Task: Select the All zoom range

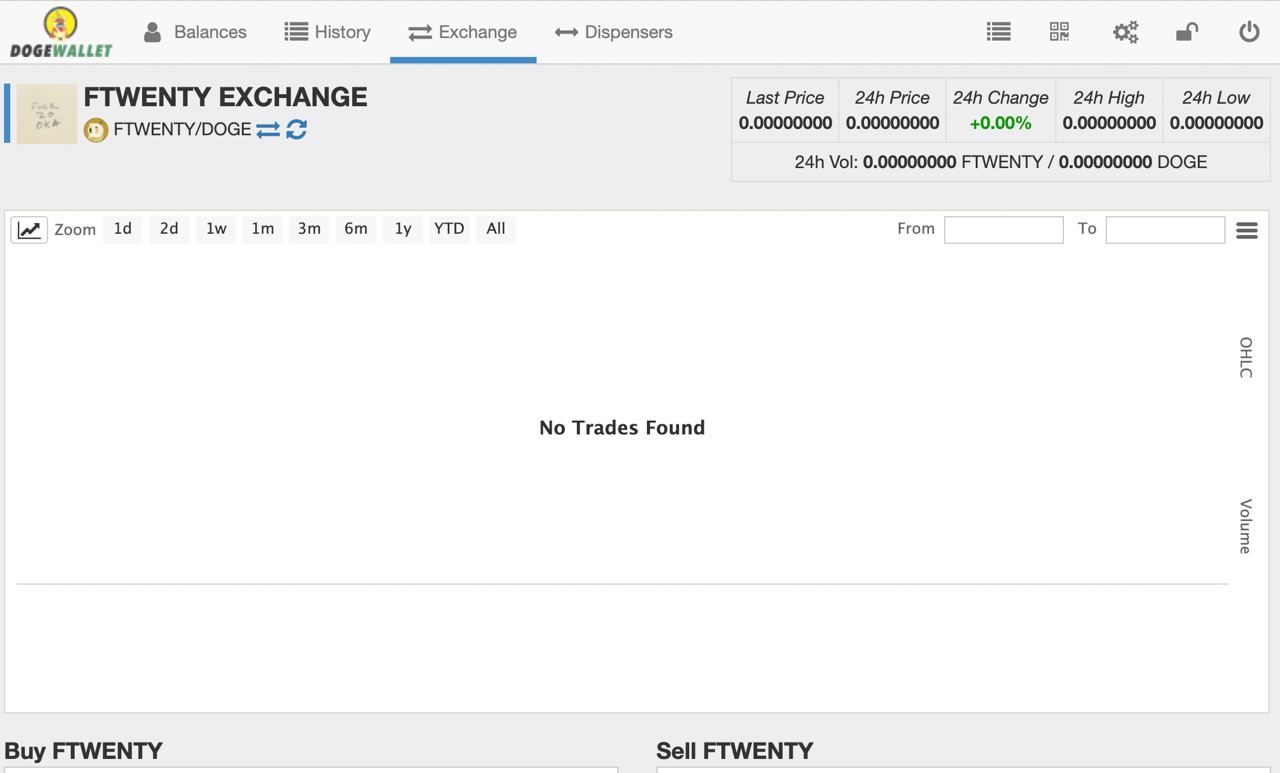Action: (x=496, y=229)
